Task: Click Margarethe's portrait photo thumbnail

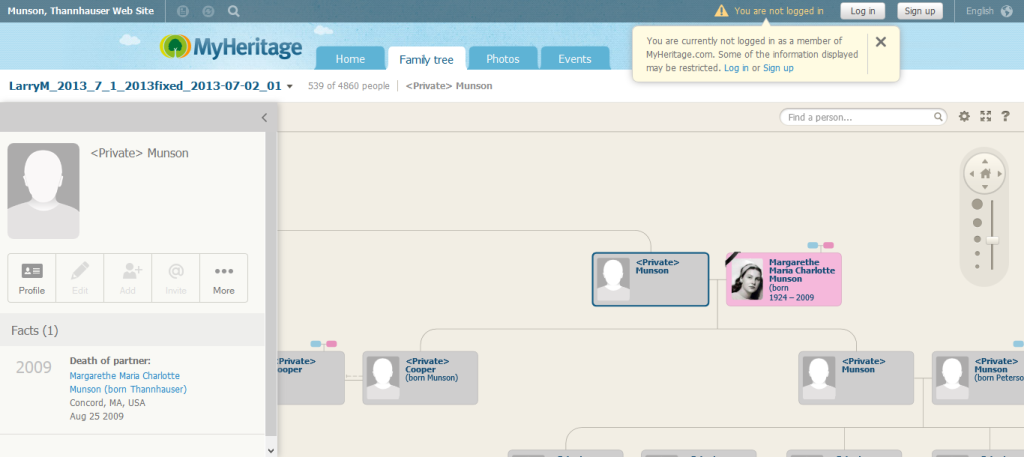Action: point(747,279)
